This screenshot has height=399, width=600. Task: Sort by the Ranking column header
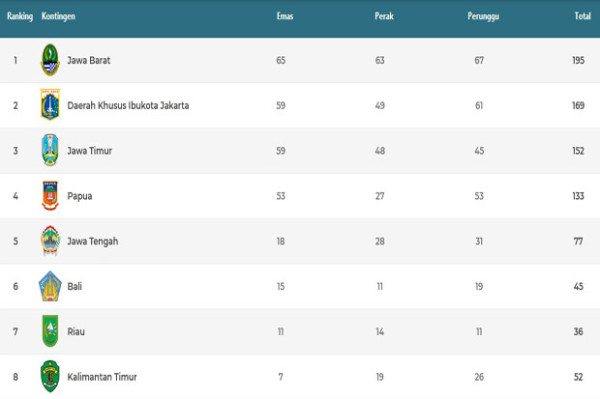[x=20, y=16]
